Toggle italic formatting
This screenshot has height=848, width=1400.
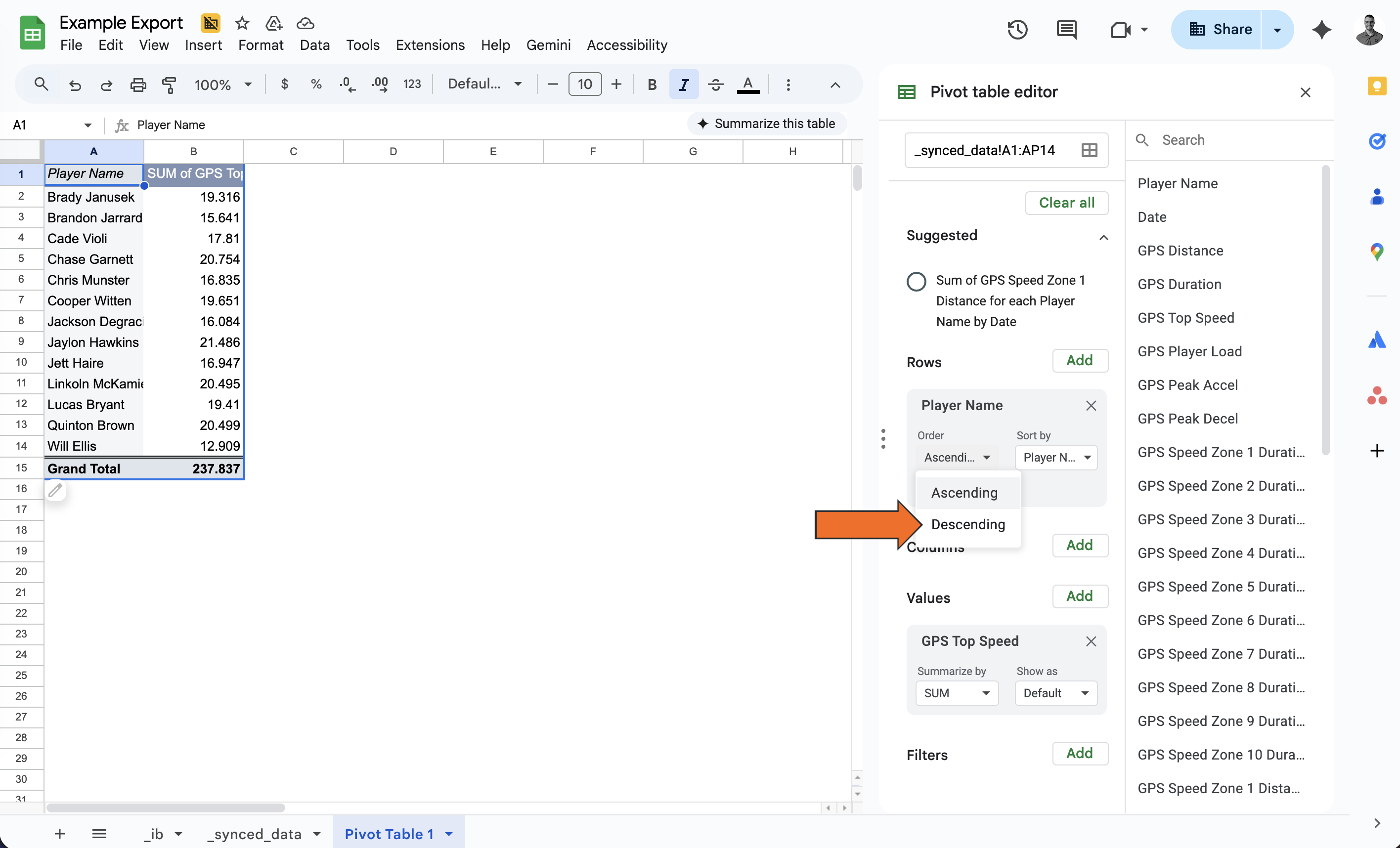coord(684,85)
